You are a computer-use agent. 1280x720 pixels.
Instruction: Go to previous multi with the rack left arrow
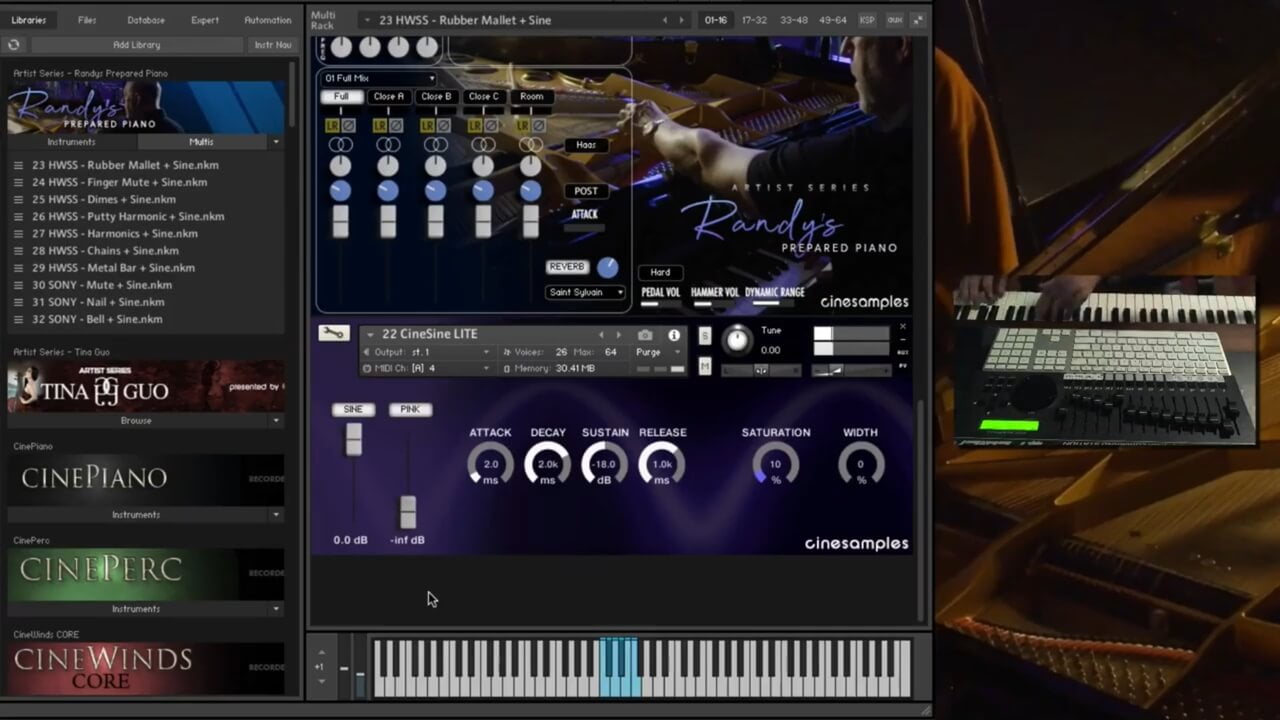pos(665,20)
